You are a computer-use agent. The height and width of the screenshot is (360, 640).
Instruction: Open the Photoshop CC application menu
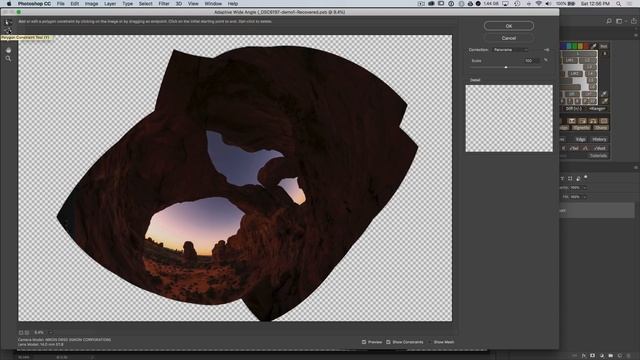click(34, 4)
